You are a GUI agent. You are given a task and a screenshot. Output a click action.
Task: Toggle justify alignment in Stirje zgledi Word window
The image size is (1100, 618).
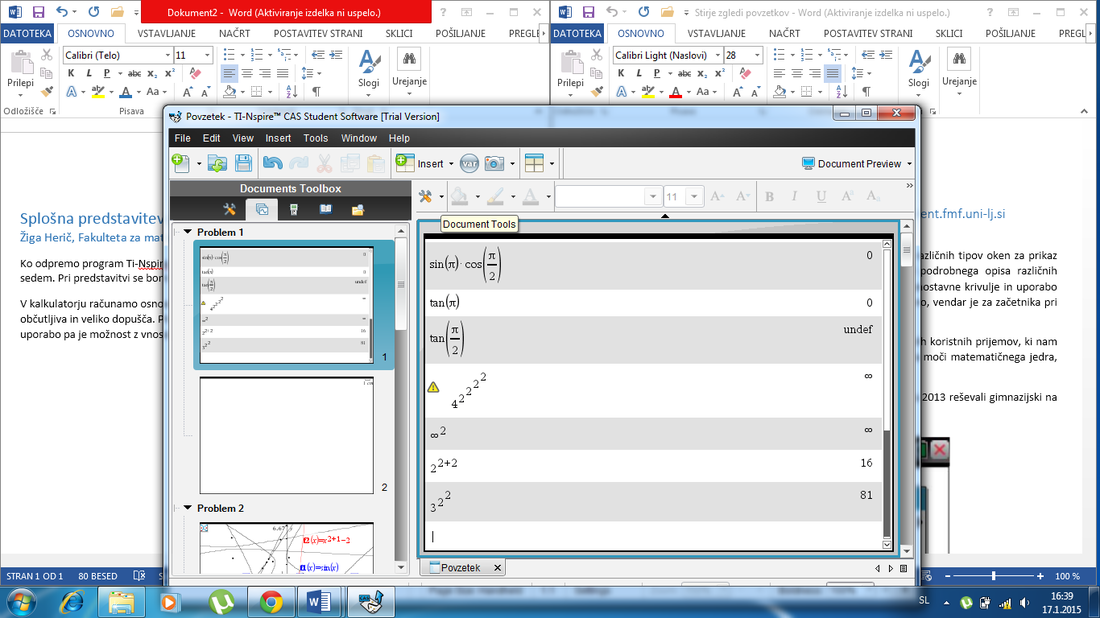[x=832, y=73]
